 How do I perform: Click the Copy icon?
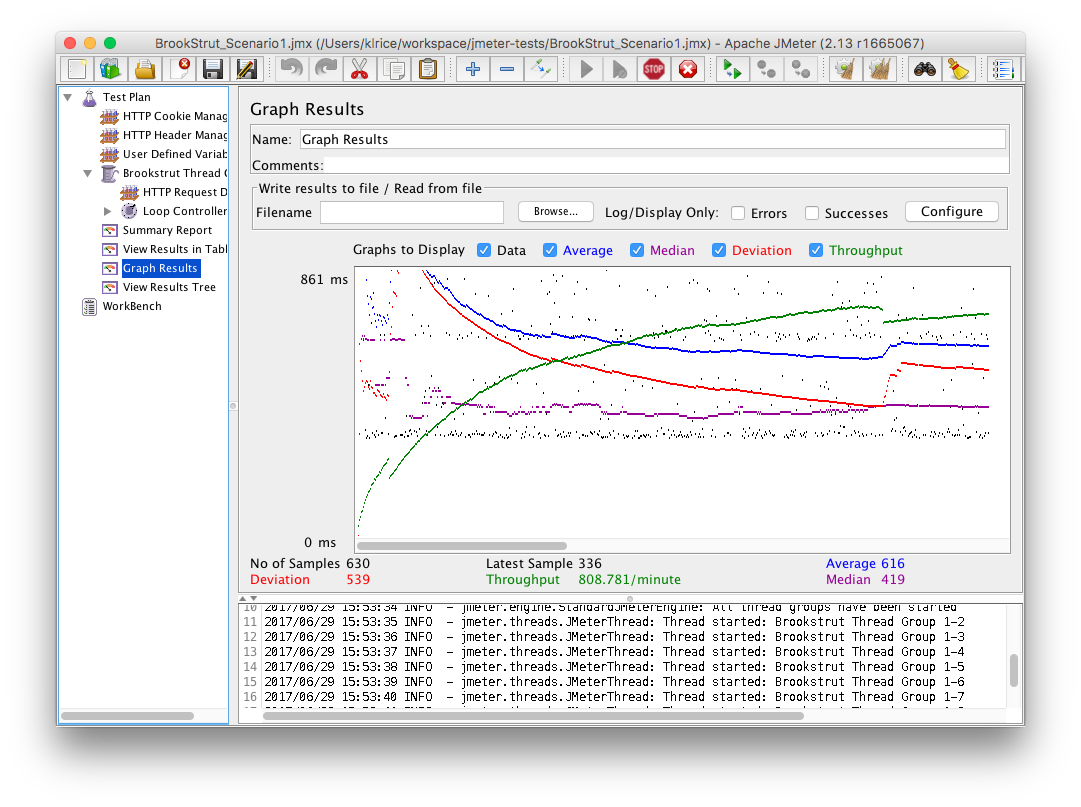point(394,69)
